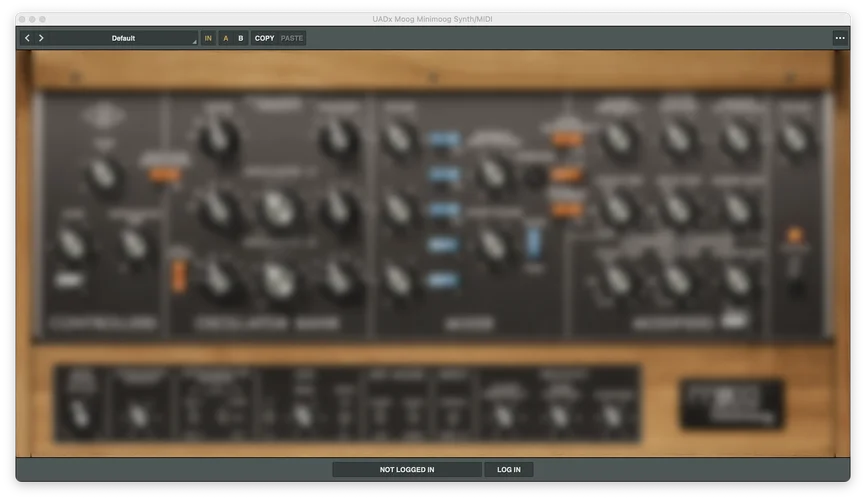Viewport: 866px width, 500px height.
Task: Click third knob in Modifiers bottom row
Action: 738,280
